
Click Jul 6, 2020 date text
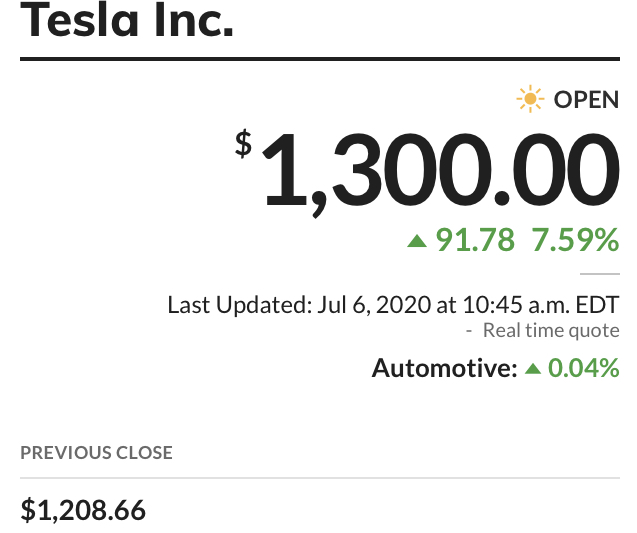click(x=374, y=305)
